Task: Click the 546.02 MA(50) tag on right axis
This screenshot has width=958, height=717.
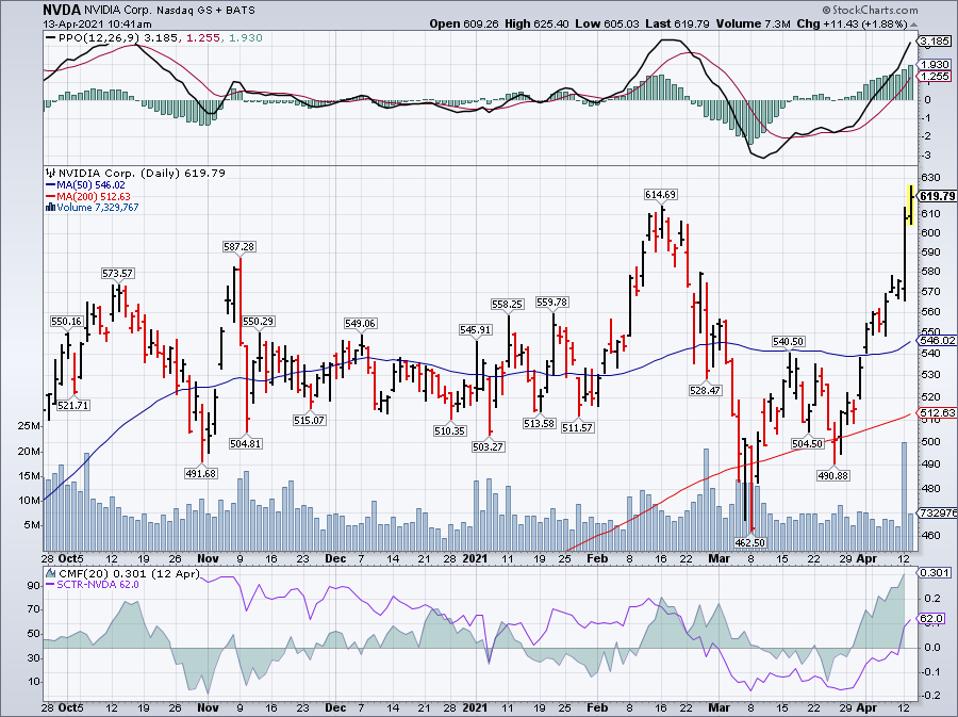Action: point(937,340)
